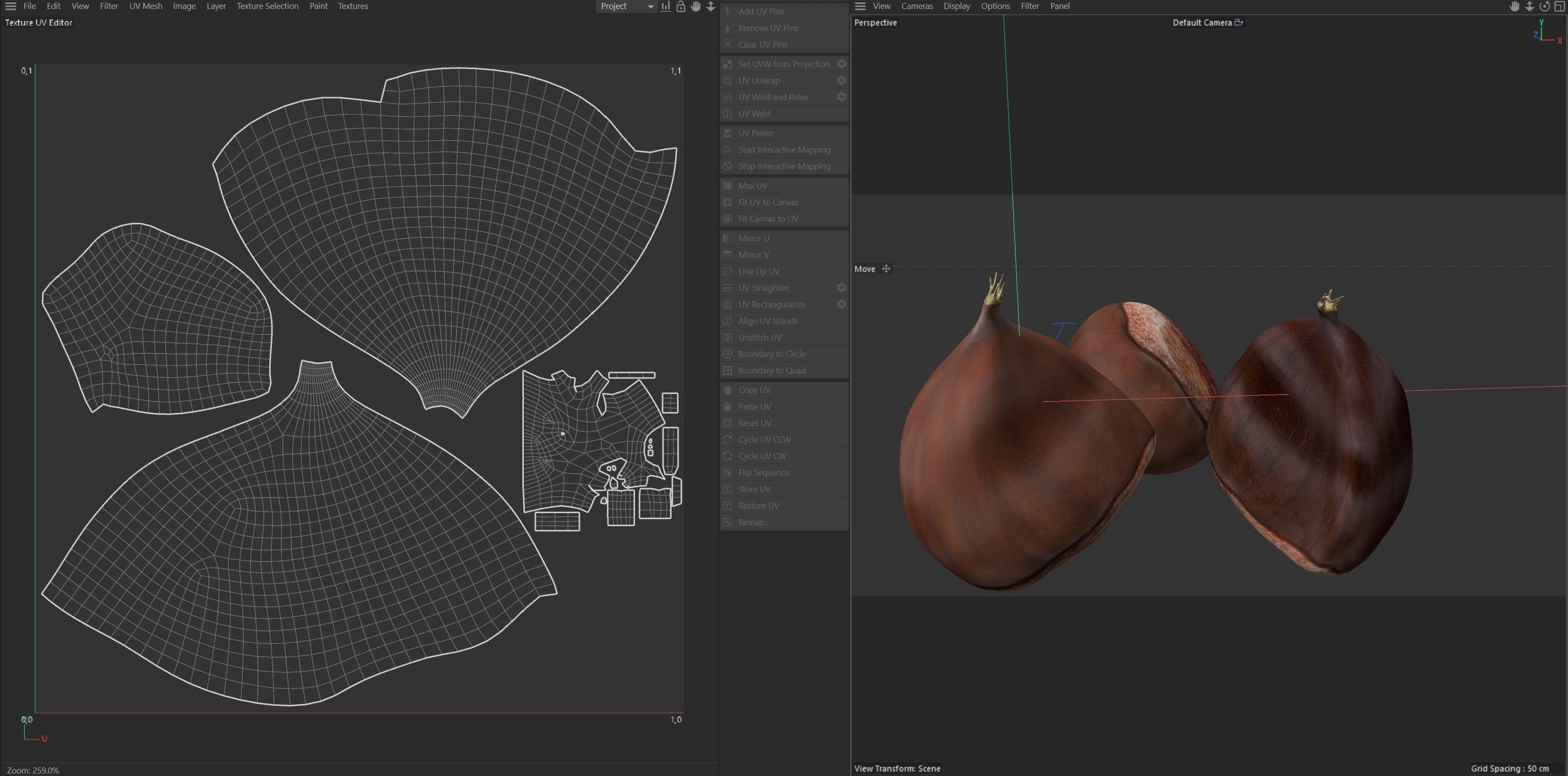Open the UV editor hamburger menu
This screenshot has width=1568, height=776.
pos(11,6)
